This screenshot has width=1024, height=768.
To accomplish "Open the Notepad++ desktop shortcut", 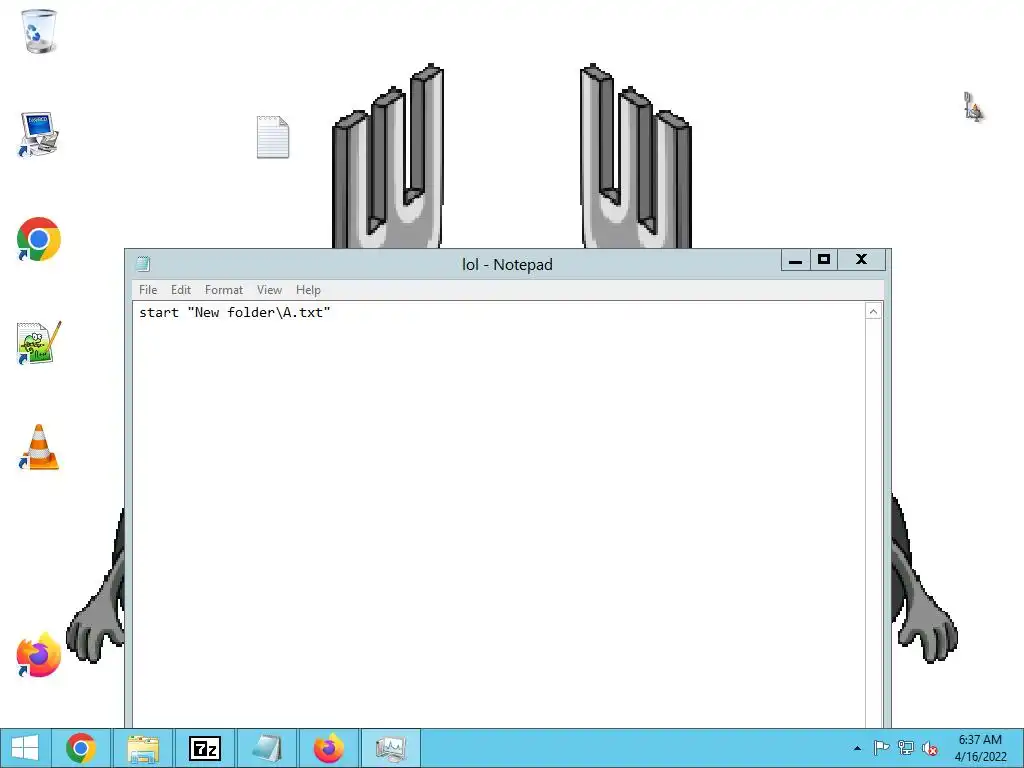I will pyautogui.click(x=39, y=343).
